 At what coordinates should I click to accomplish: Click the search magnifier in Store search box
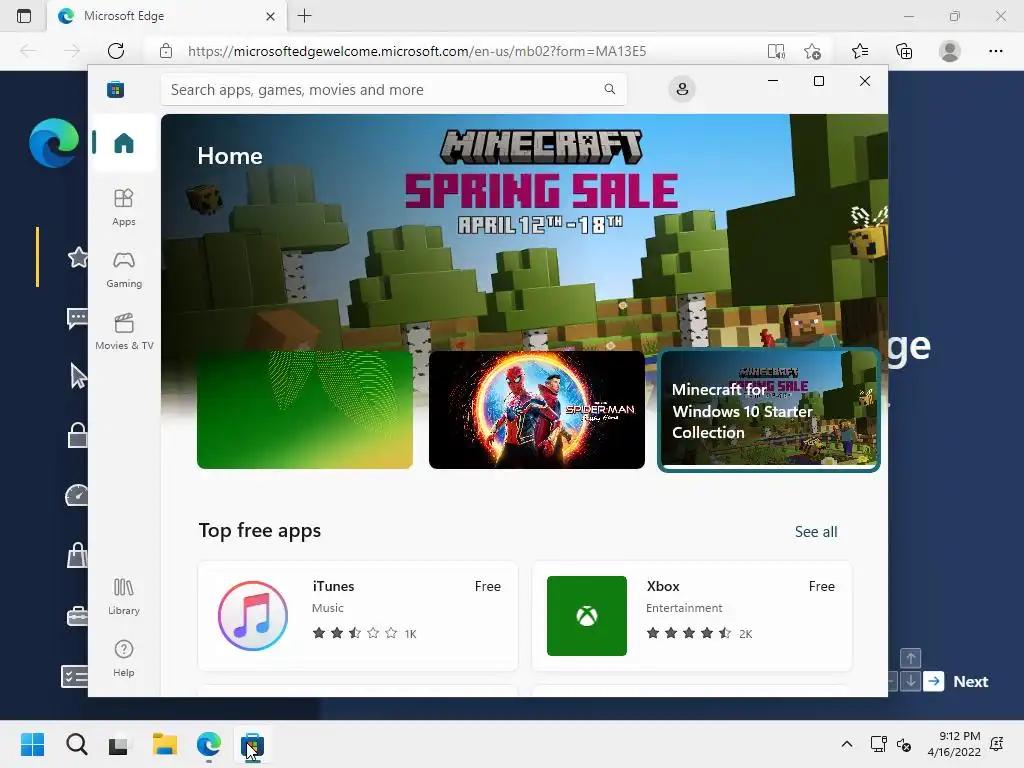click(609, 89)
